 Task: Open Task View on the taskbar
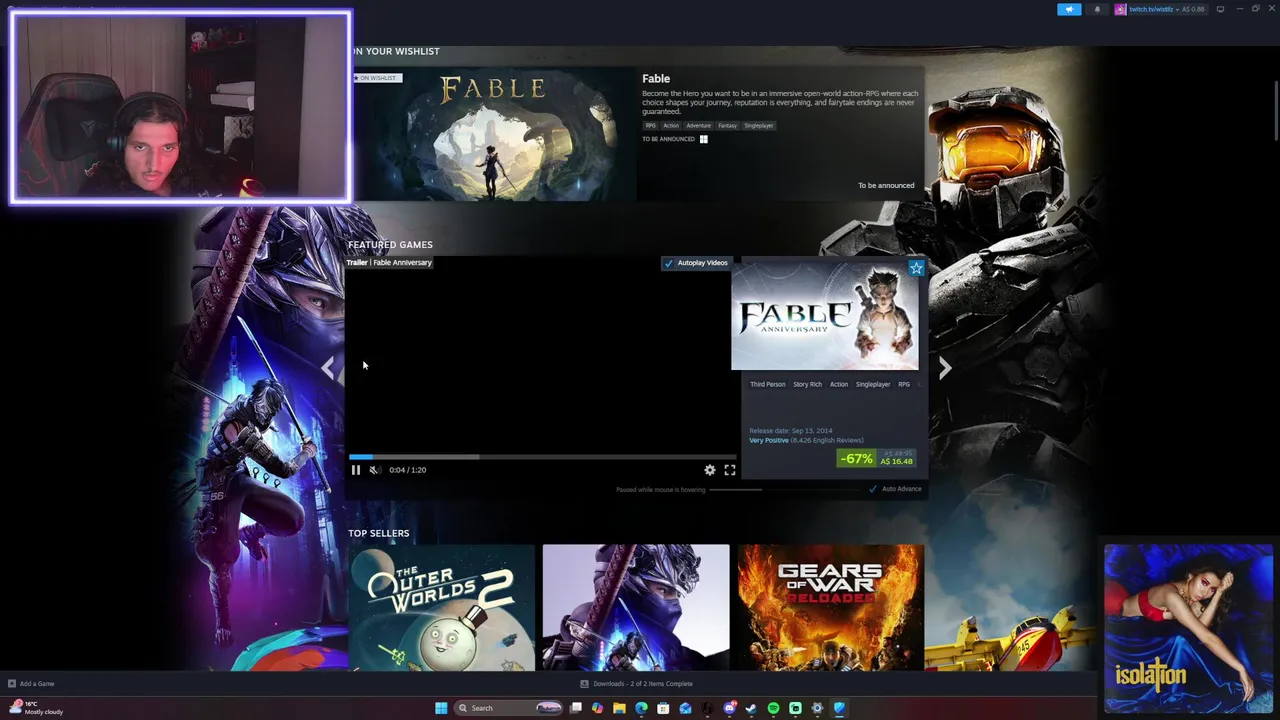(x=576, y=708)
